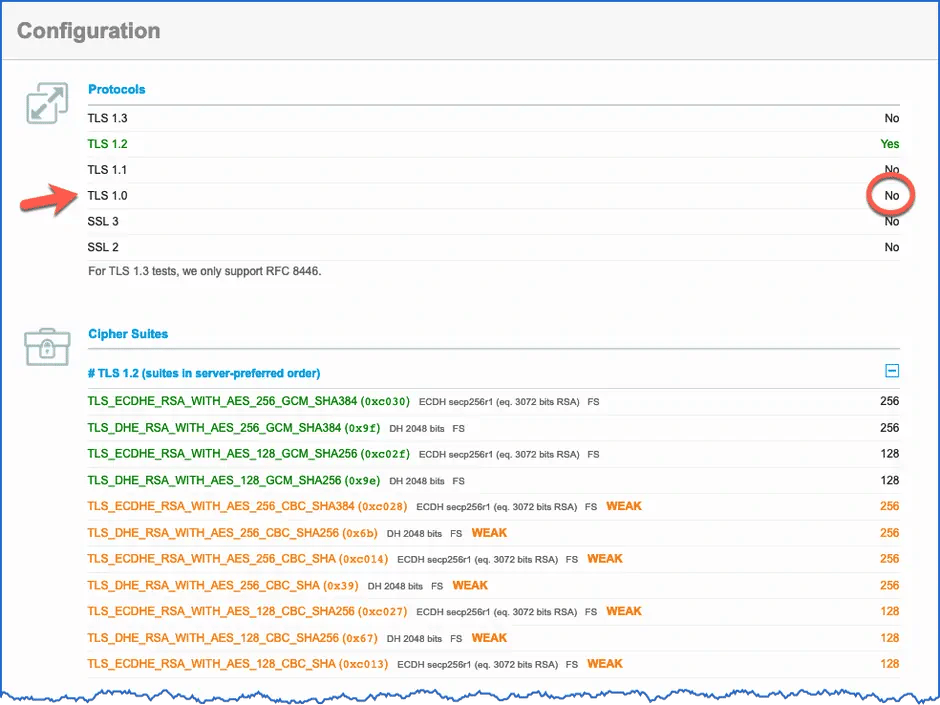Click the green Yes value for TLS 1.2

click(x=890, y=144)
